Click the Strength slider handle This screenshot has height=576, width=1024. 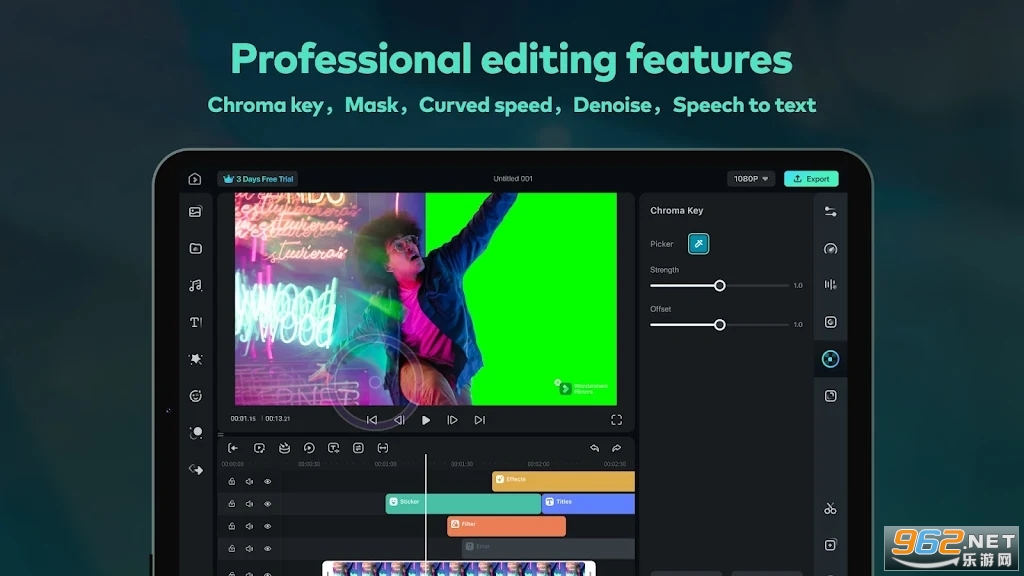point(720,285)
